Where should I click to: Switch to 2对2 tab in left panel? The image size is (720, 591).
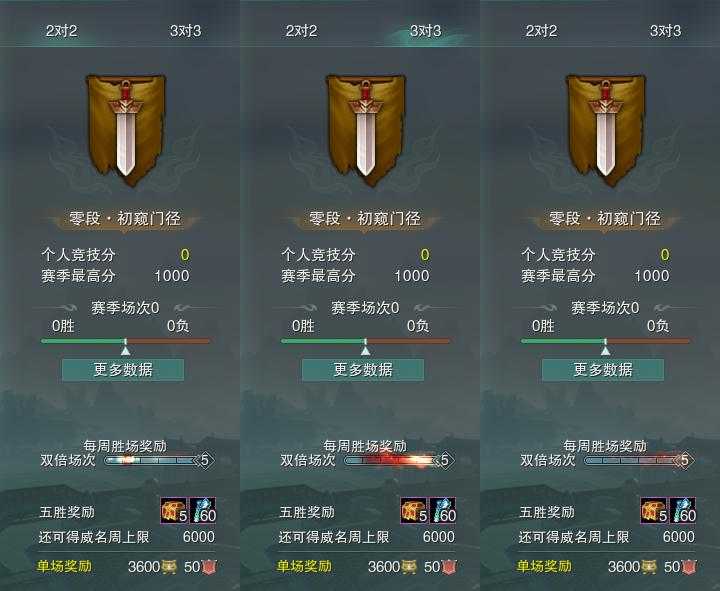[62, 31]
